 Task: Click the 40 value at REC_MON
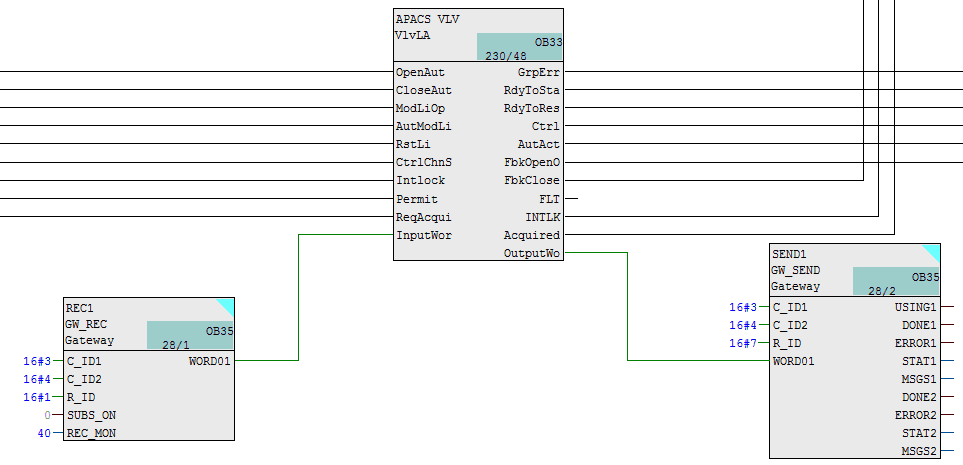click(x=44, y=434)
